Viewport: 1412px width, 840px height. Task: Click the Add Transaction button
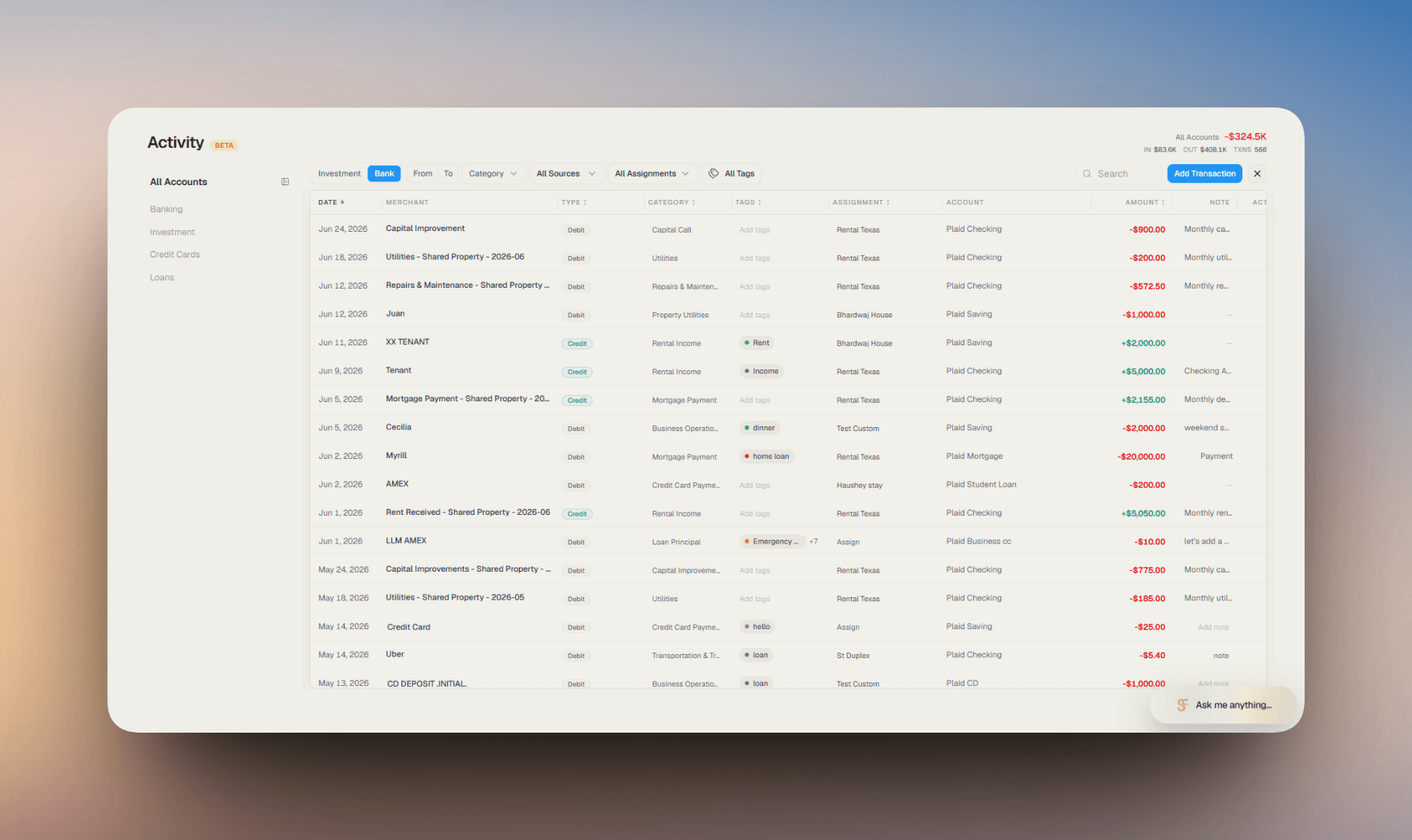coord(1204,173)
